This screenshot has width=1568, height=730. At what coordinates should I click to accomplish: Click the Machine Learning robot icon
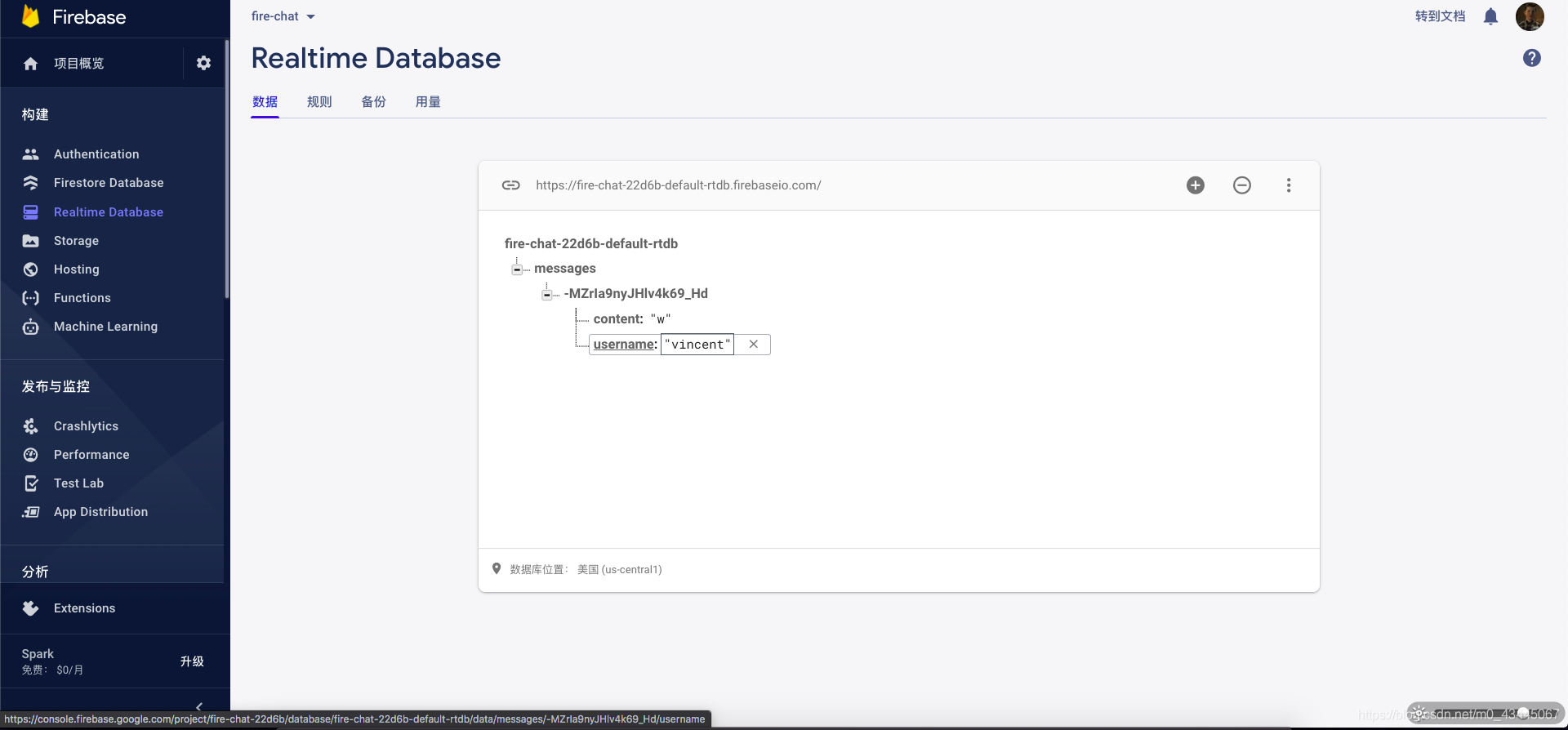point(31,327)
